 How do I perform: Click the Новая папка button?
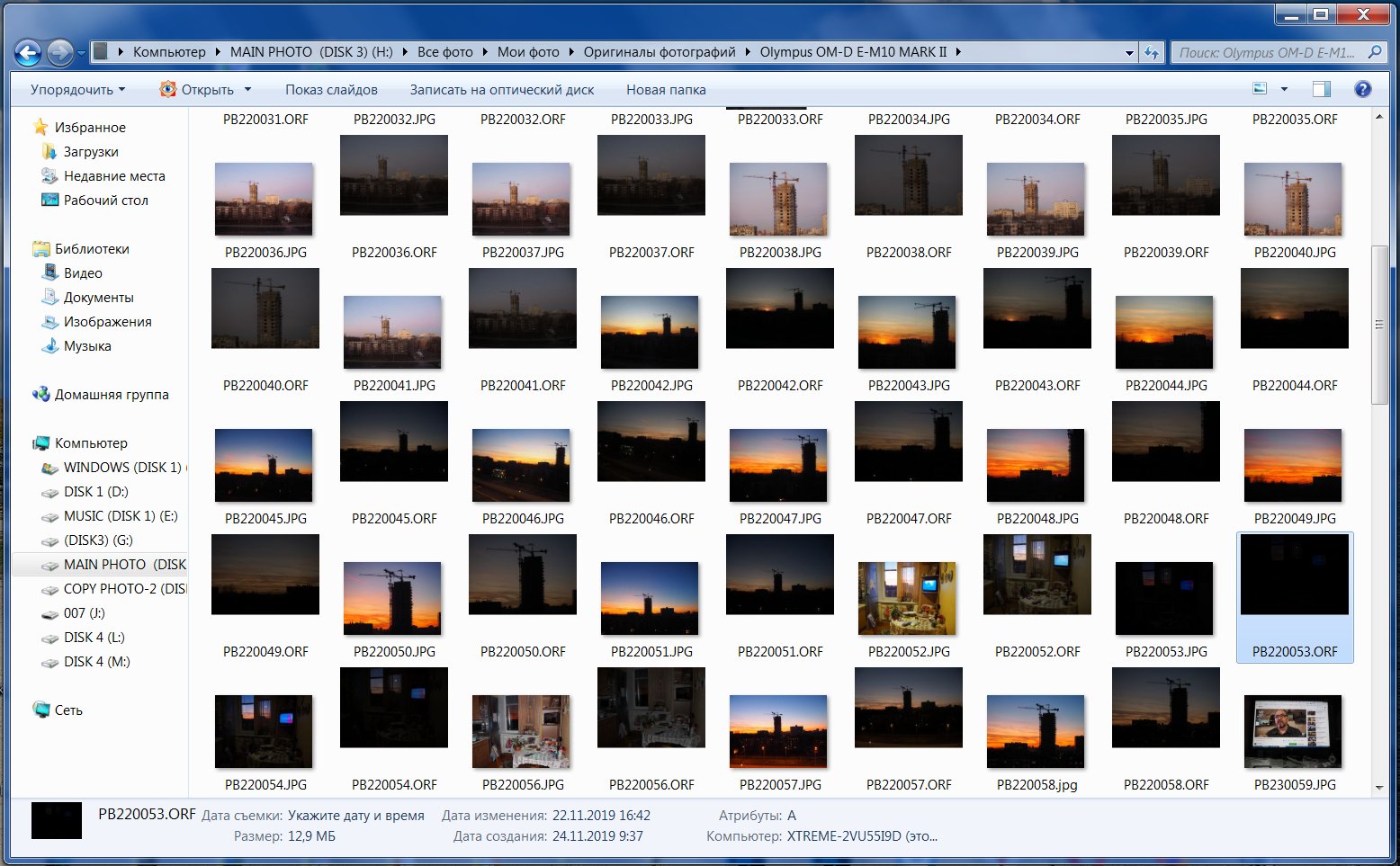[665, 90]
